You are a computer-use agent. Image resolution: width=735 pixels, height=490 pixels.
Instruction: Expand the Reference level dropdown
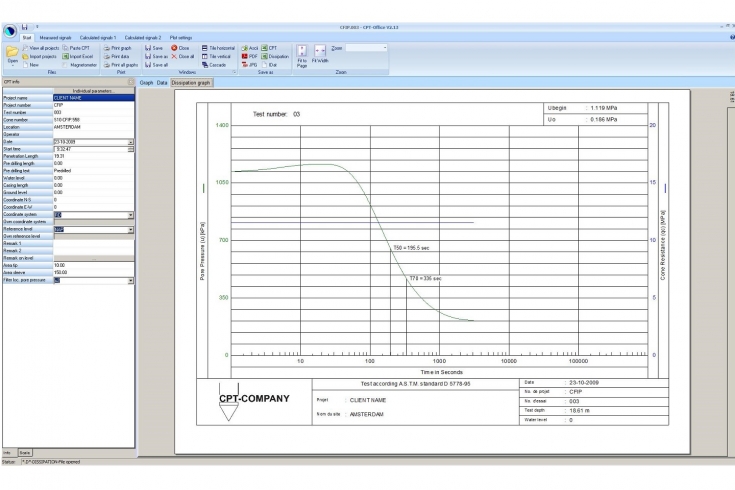[x=130, y=229]
